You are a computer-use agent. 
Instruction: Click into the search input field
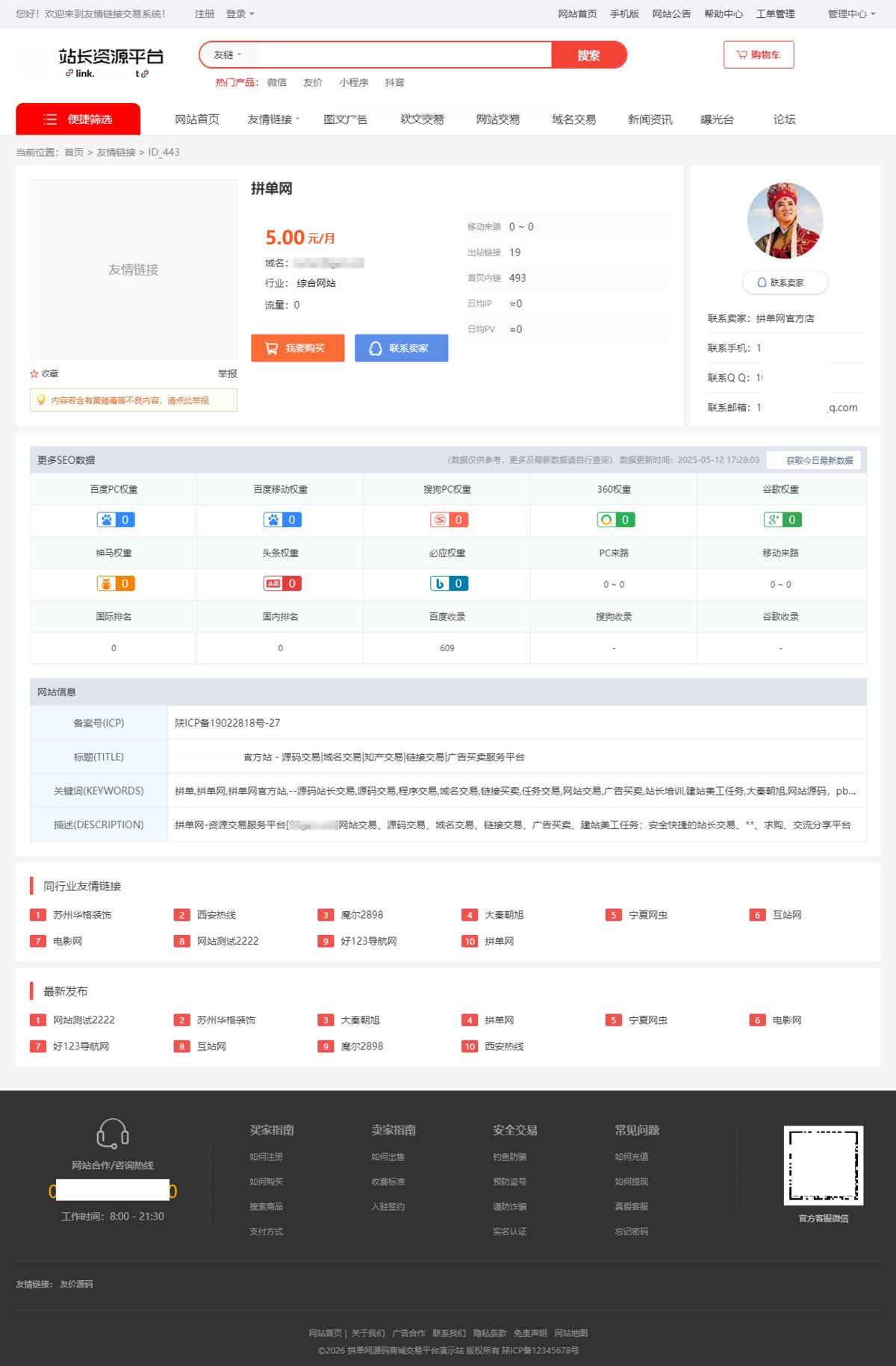click(403, 55)
